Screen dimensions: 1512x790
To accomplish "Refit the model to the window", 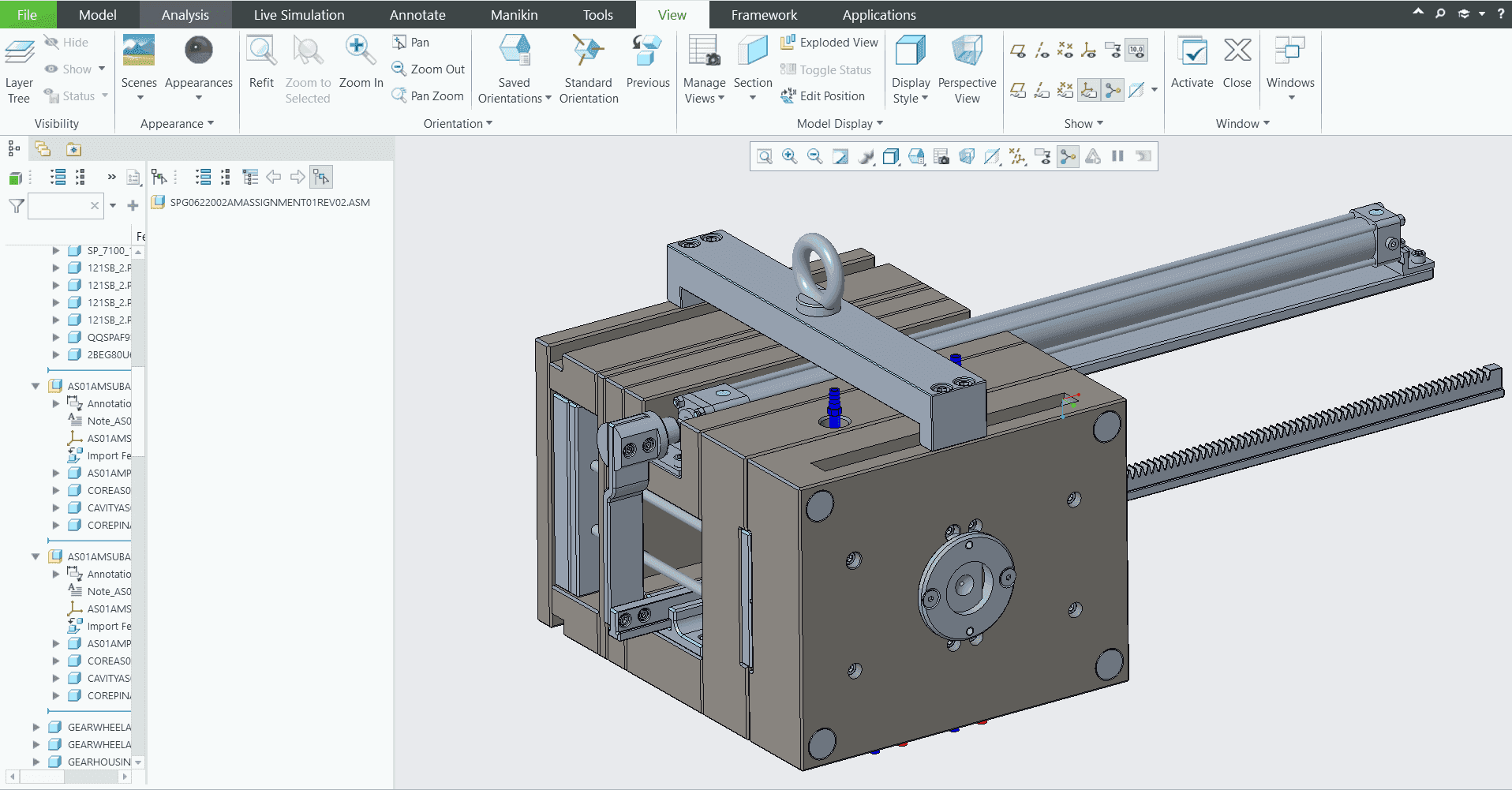I will tap(261, 63).
